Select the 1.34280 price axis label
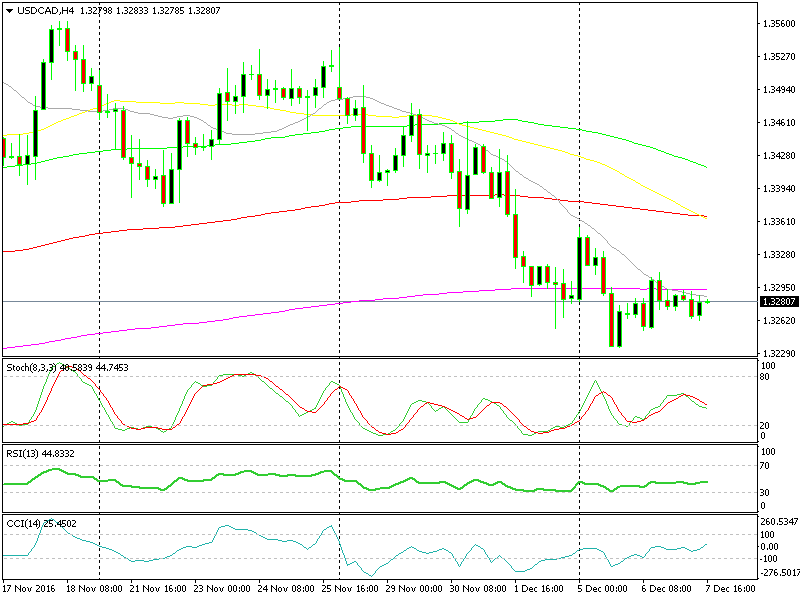This screenshot has width=800, height=600. coord(779,156)
